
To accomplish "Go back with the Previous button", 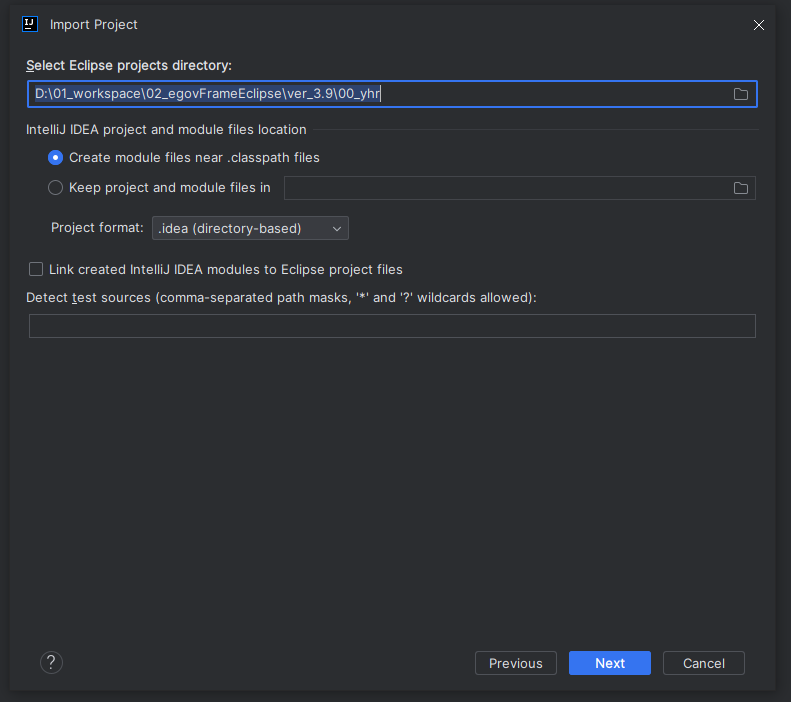I will (516, 663).
